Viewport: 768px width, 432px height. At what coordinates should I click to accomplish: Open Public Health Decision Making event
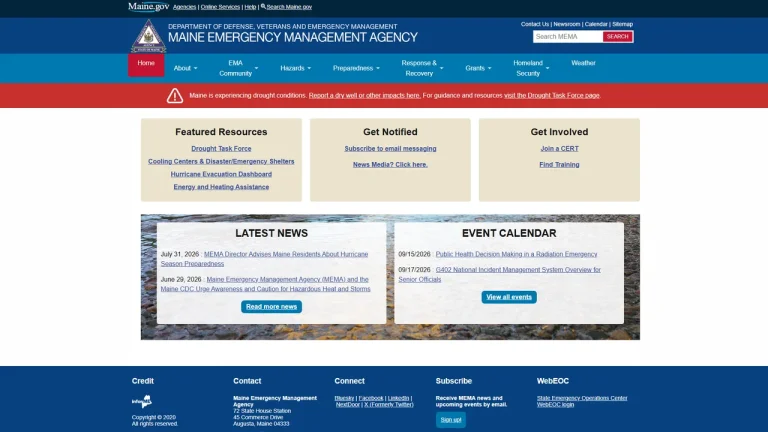pos(517,254)
